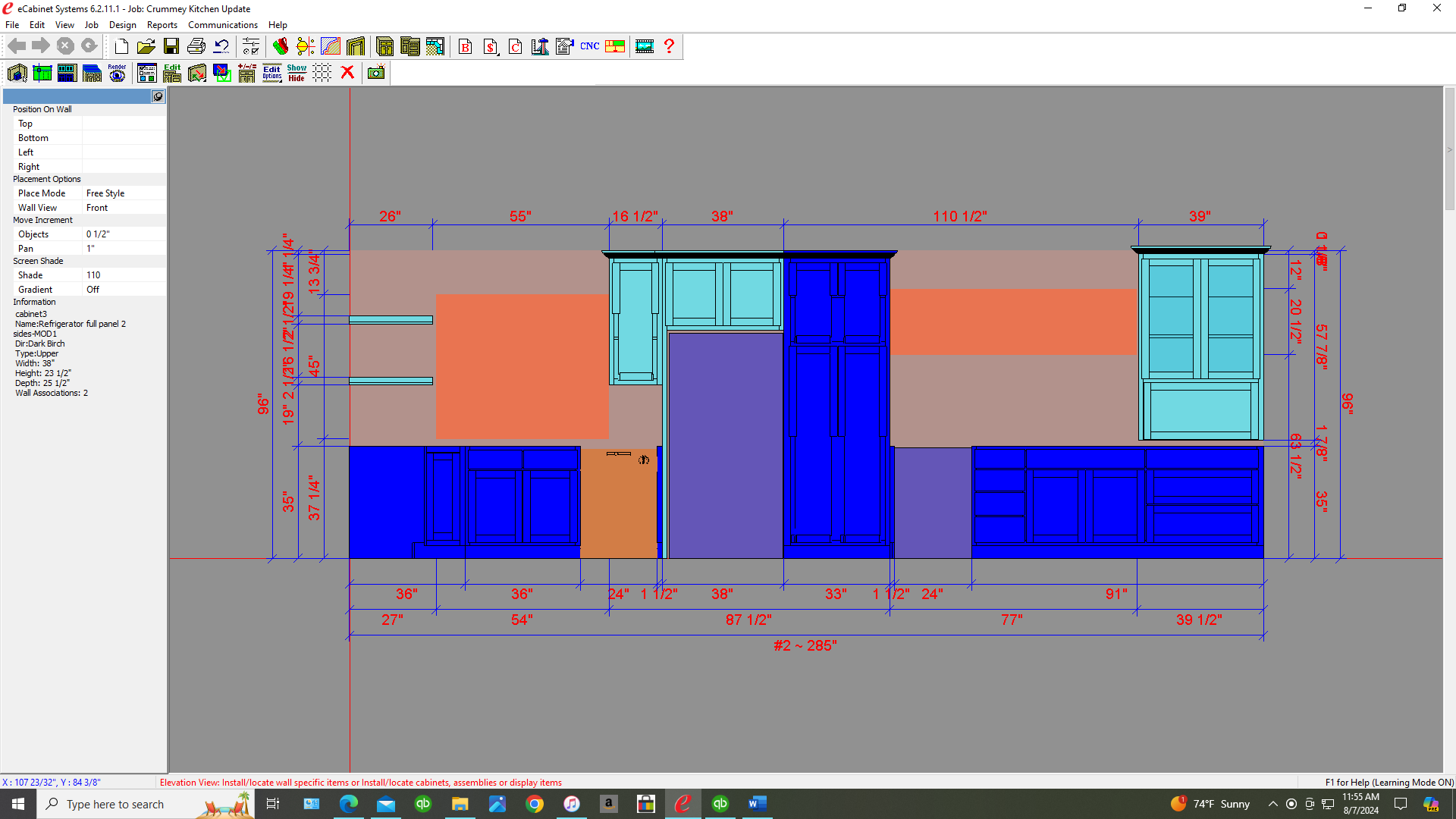Click the Render eye icon

117,73
